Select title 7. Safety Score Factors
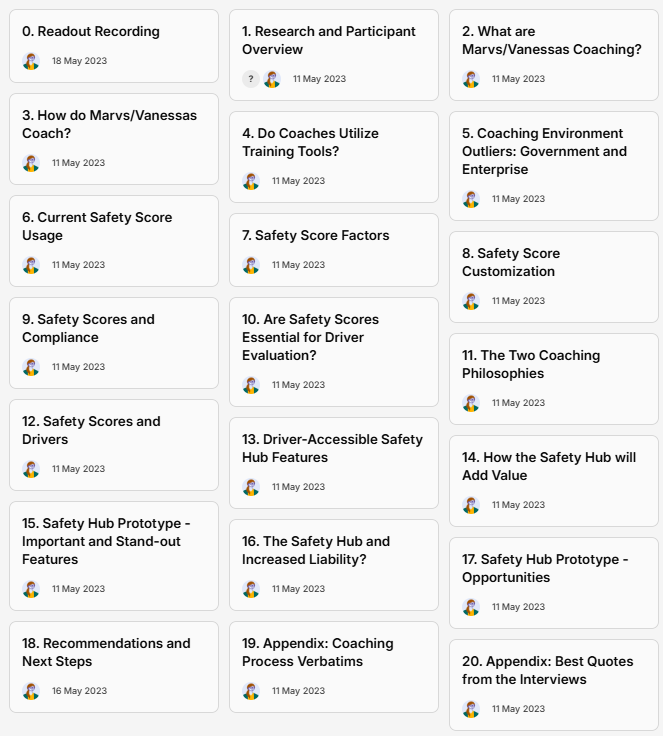 pyautogui.click(x=316, y=235)
